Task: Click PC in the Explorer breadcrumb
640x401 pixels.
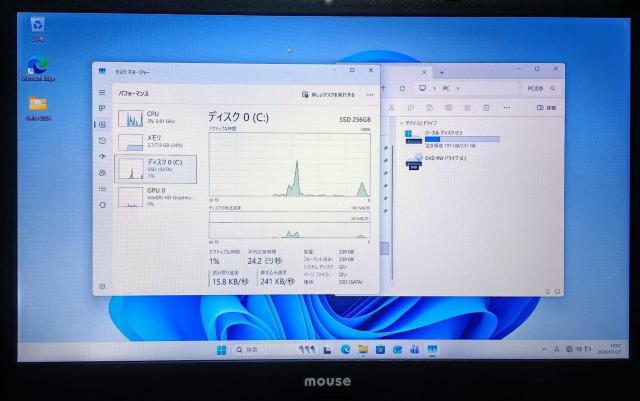Action: pyautogui.click(x=446, y=88)
